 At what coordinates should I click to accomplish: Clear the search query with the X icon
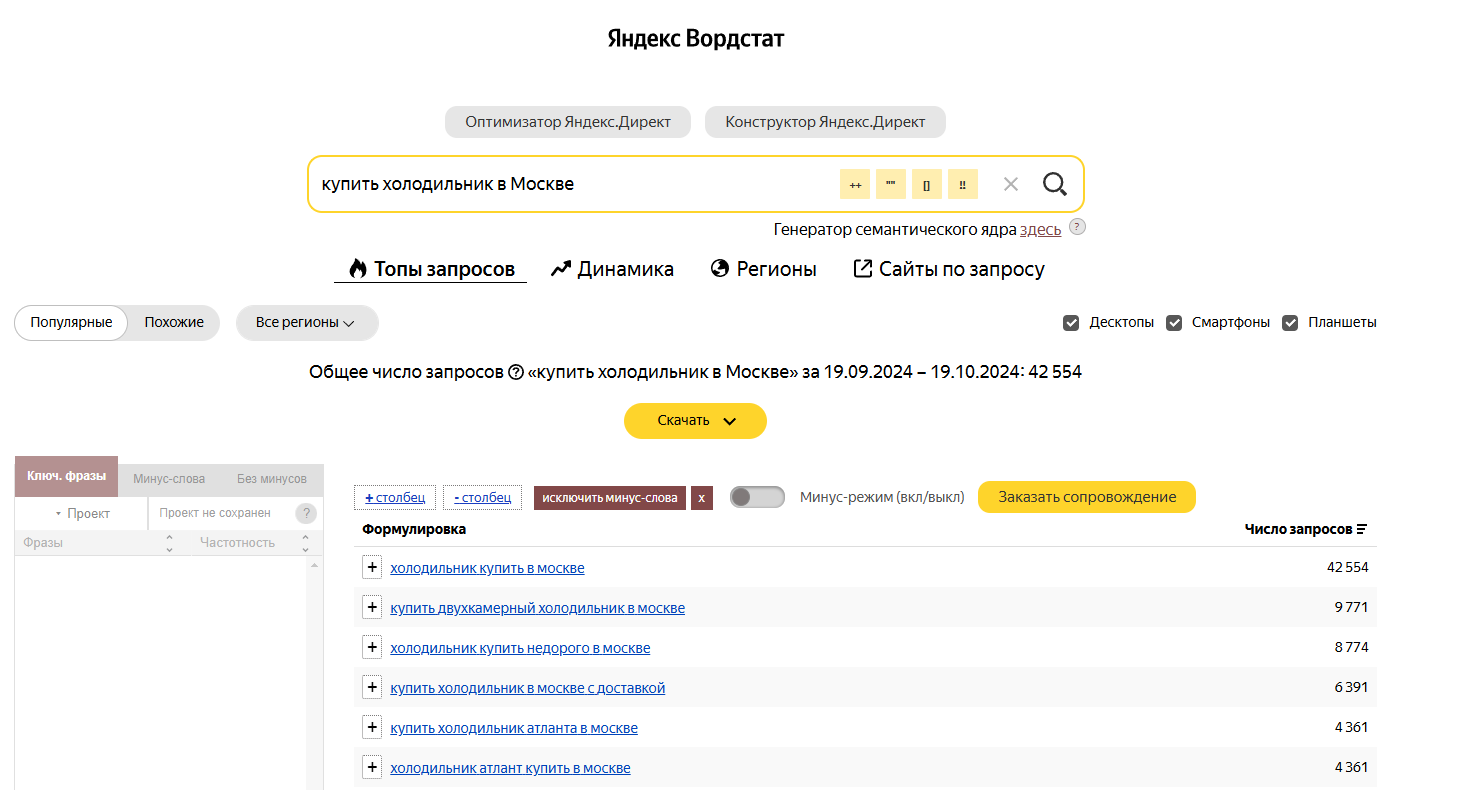coord(1011,184)
